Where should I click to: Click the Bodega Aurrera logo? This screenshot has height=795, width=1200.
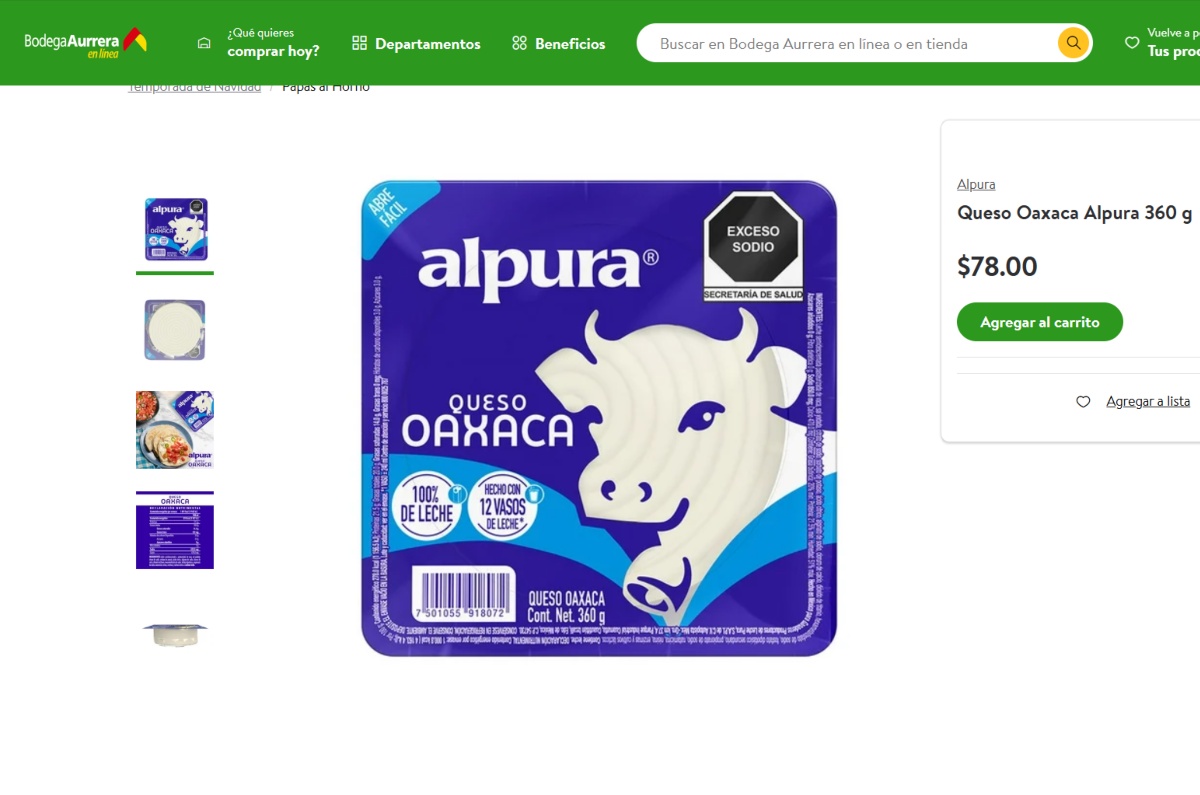pyautogui.click(x=86, y=43)
